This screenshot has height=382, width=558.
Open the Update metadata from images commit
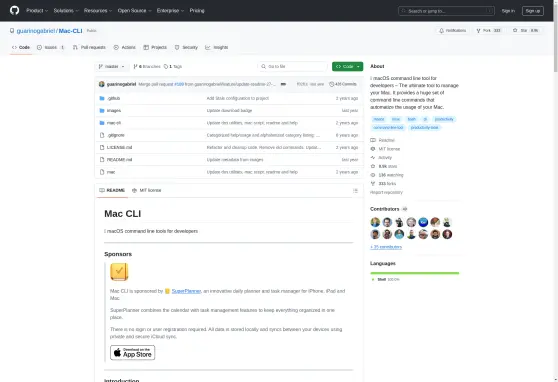click(235, 160)
